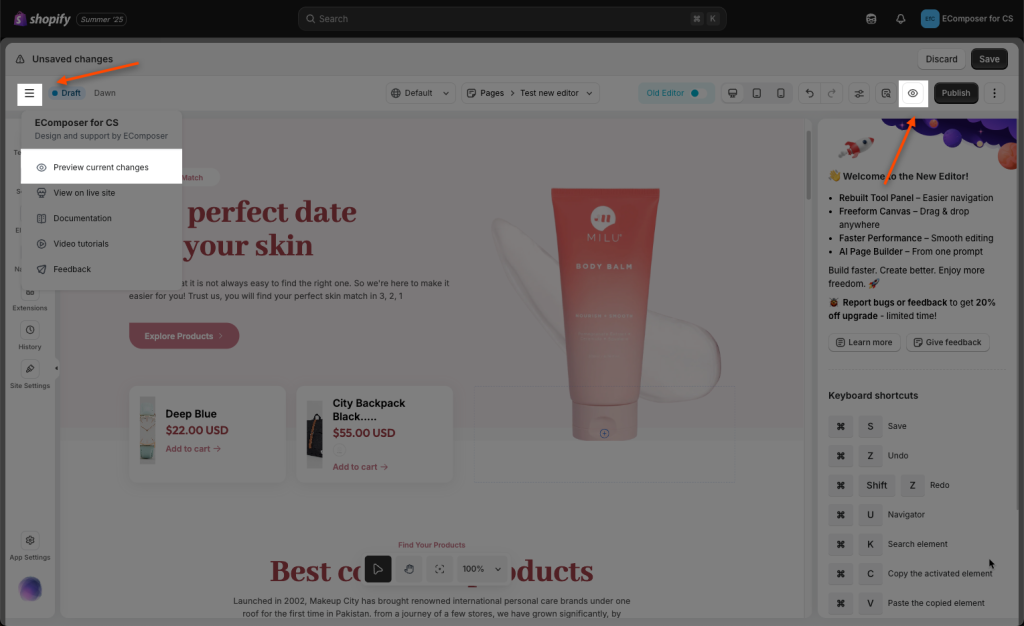Screen dimensions: 1024x626
Task: Switch to mobile device view
Action: [780, 93]
